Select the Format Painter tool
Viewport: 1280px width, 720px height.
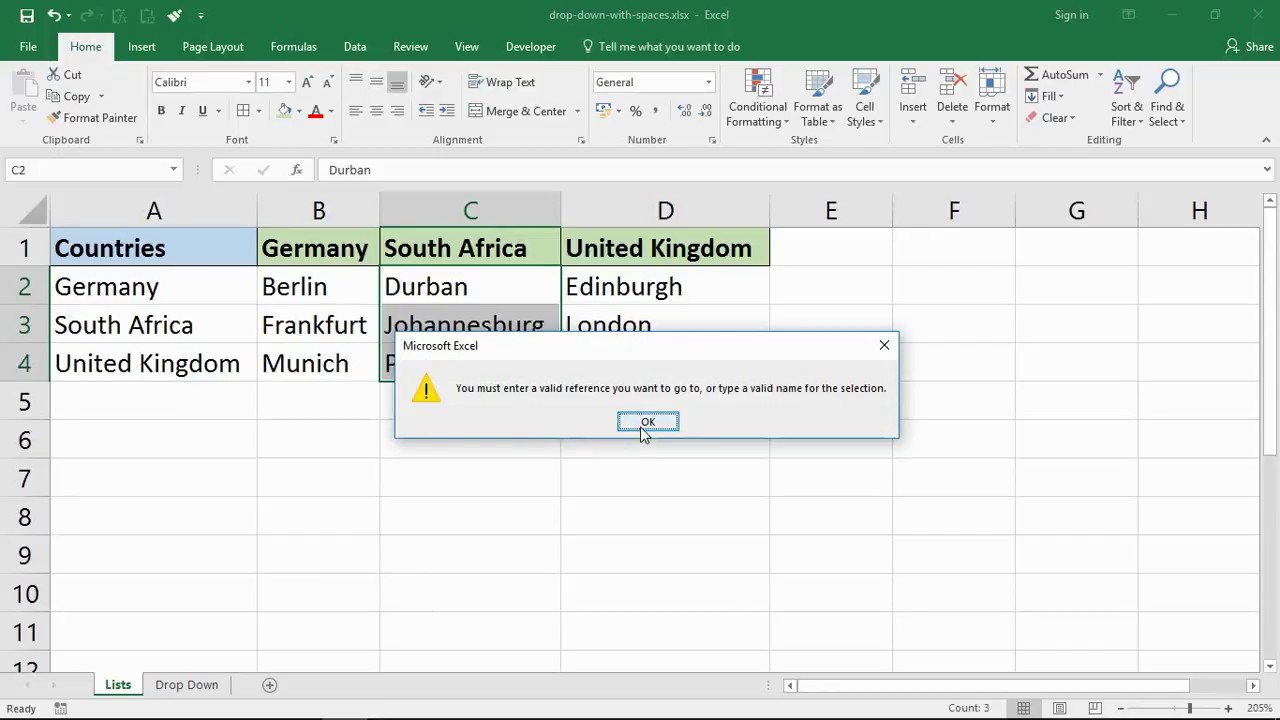click(91, 117)
